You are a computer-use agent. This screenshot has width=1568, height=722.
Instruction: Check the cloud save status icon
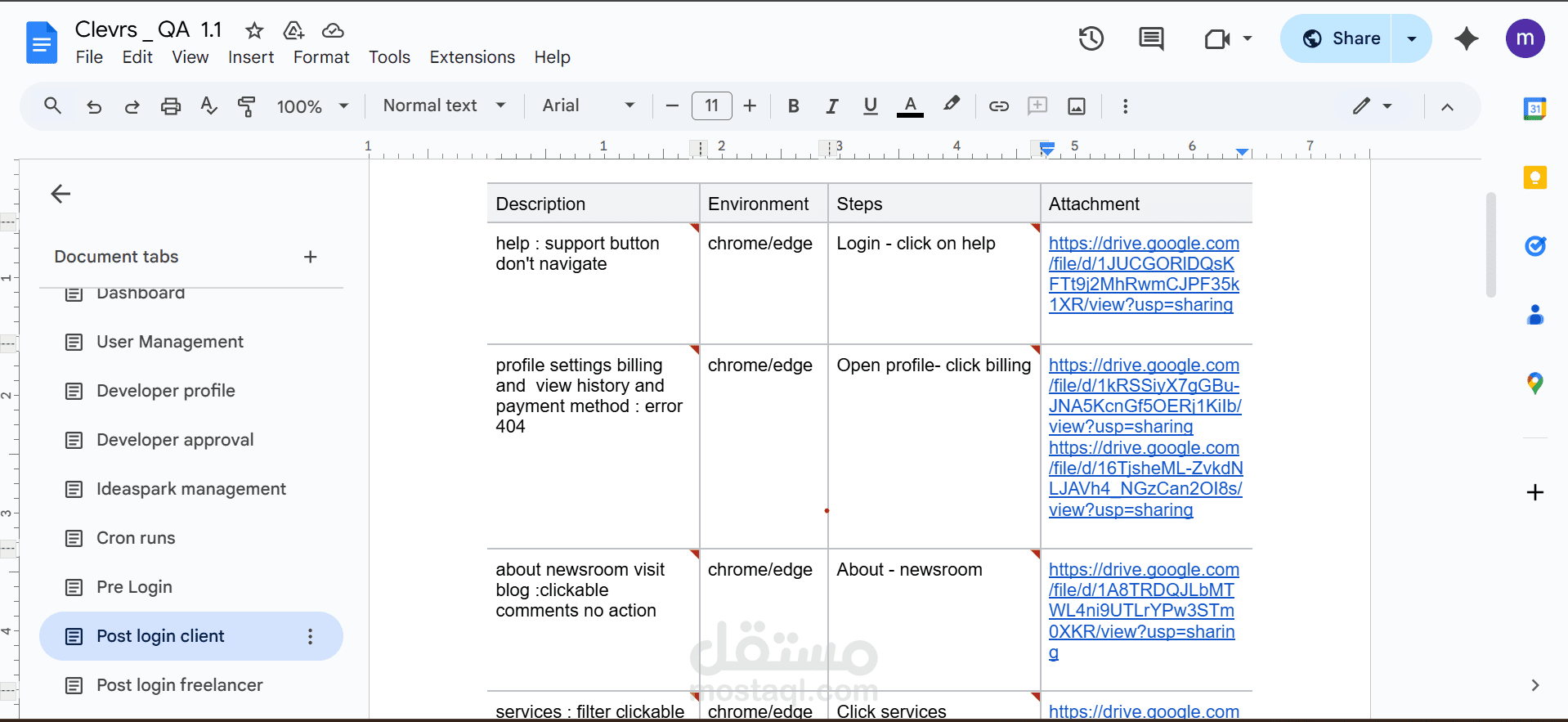(333, 30)
